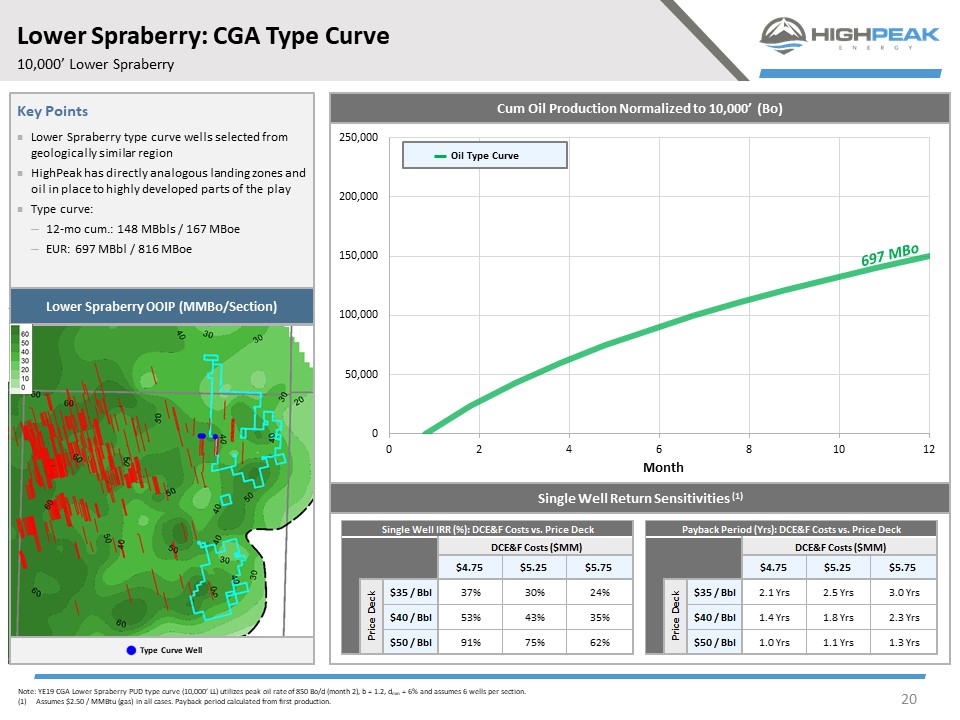Click the blue Type Curve Well legend dot
The height and width of the screenshot is (720, 960).
point(131,651)
